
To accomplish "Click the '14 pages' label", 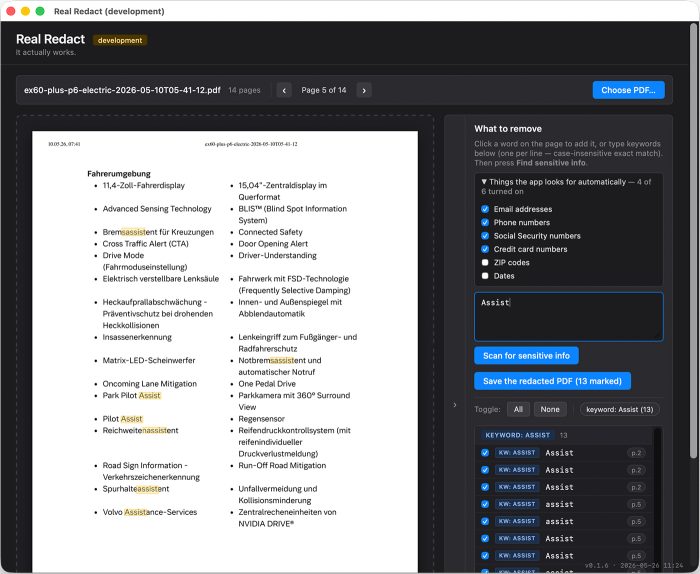I will tap(244, 90).
